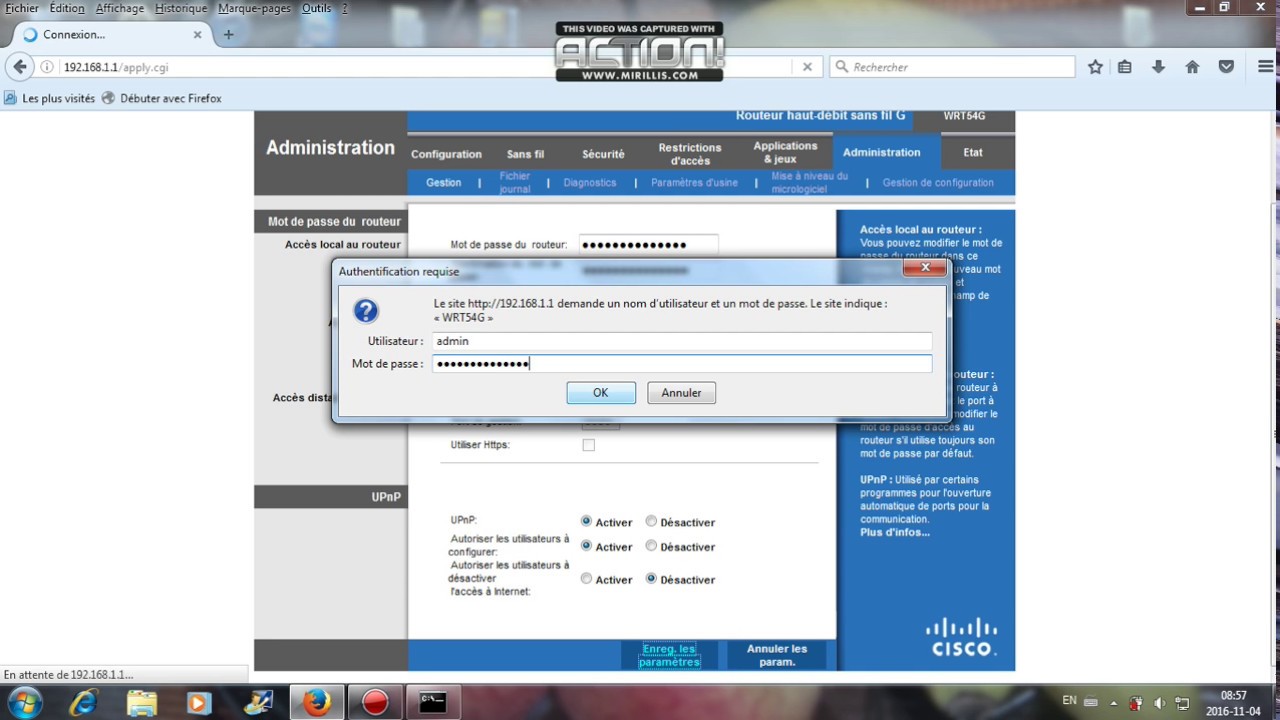Select Activer for Autoriser à configurer
The height and width of the screenshot is (720, 1280).
click(x=586, y=546)
